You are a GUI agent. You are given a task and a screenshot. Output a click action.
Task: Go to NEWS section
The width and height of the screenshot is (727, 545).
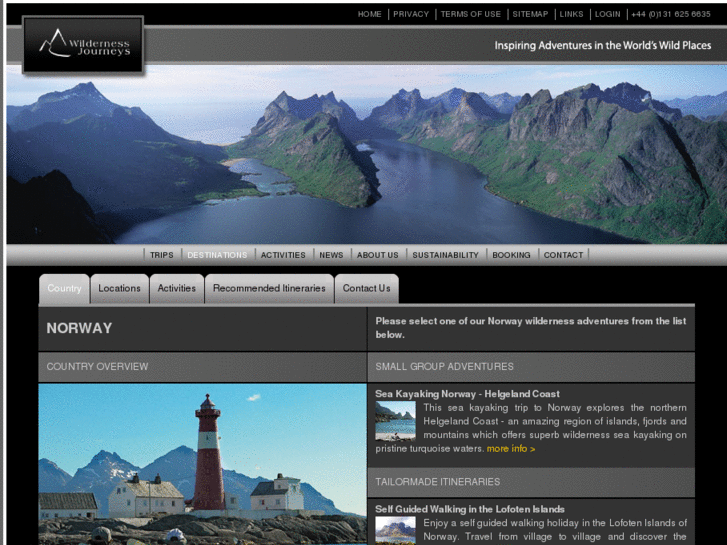tap(331, 255)
